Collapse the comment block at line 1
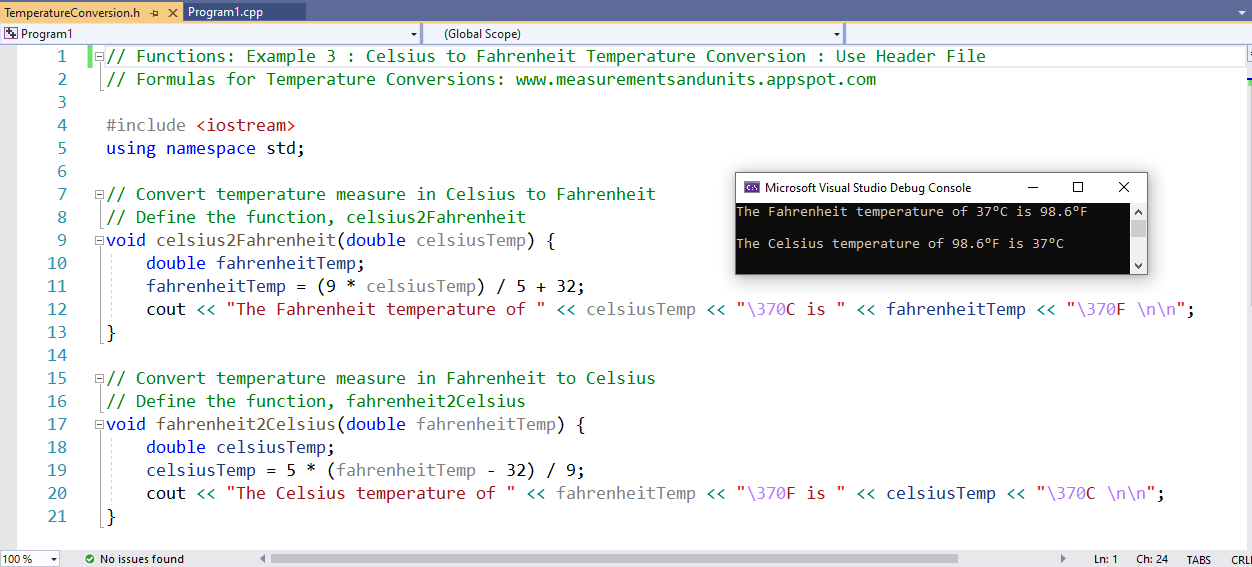The height and width of the screenshot is (567, 1252). coord(98,57)
